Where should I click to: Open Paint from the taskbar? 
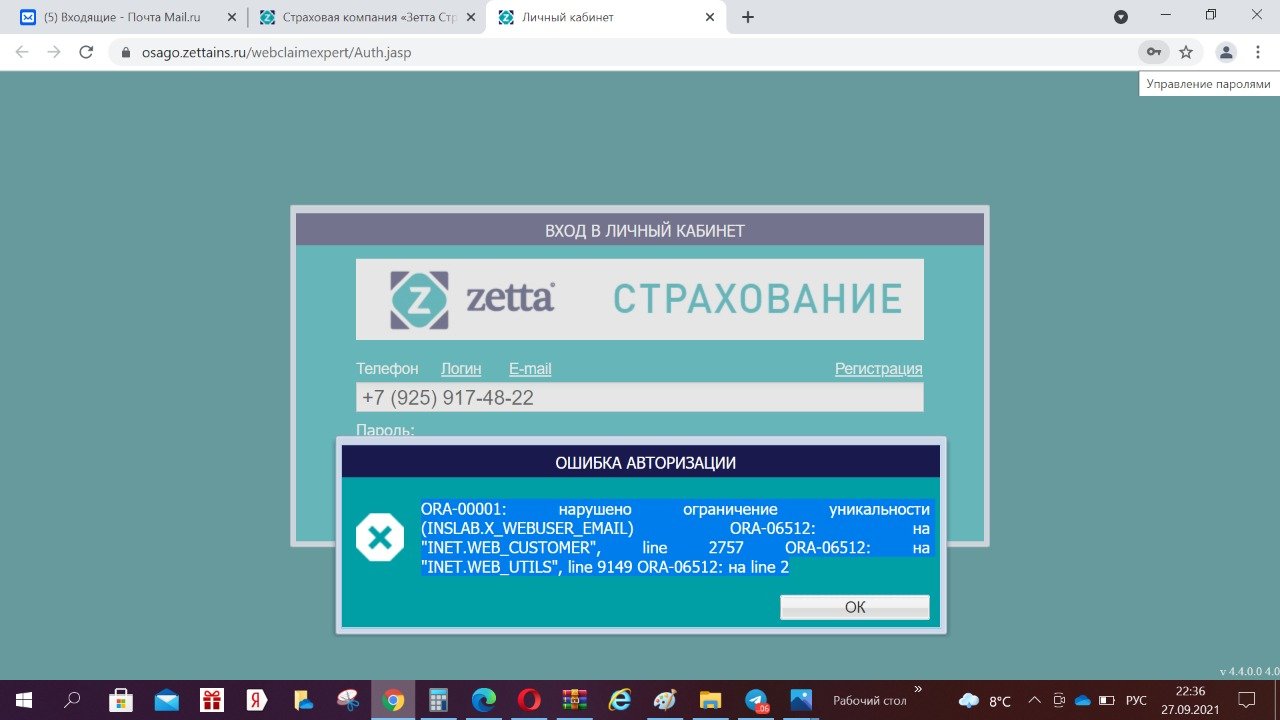665,700
